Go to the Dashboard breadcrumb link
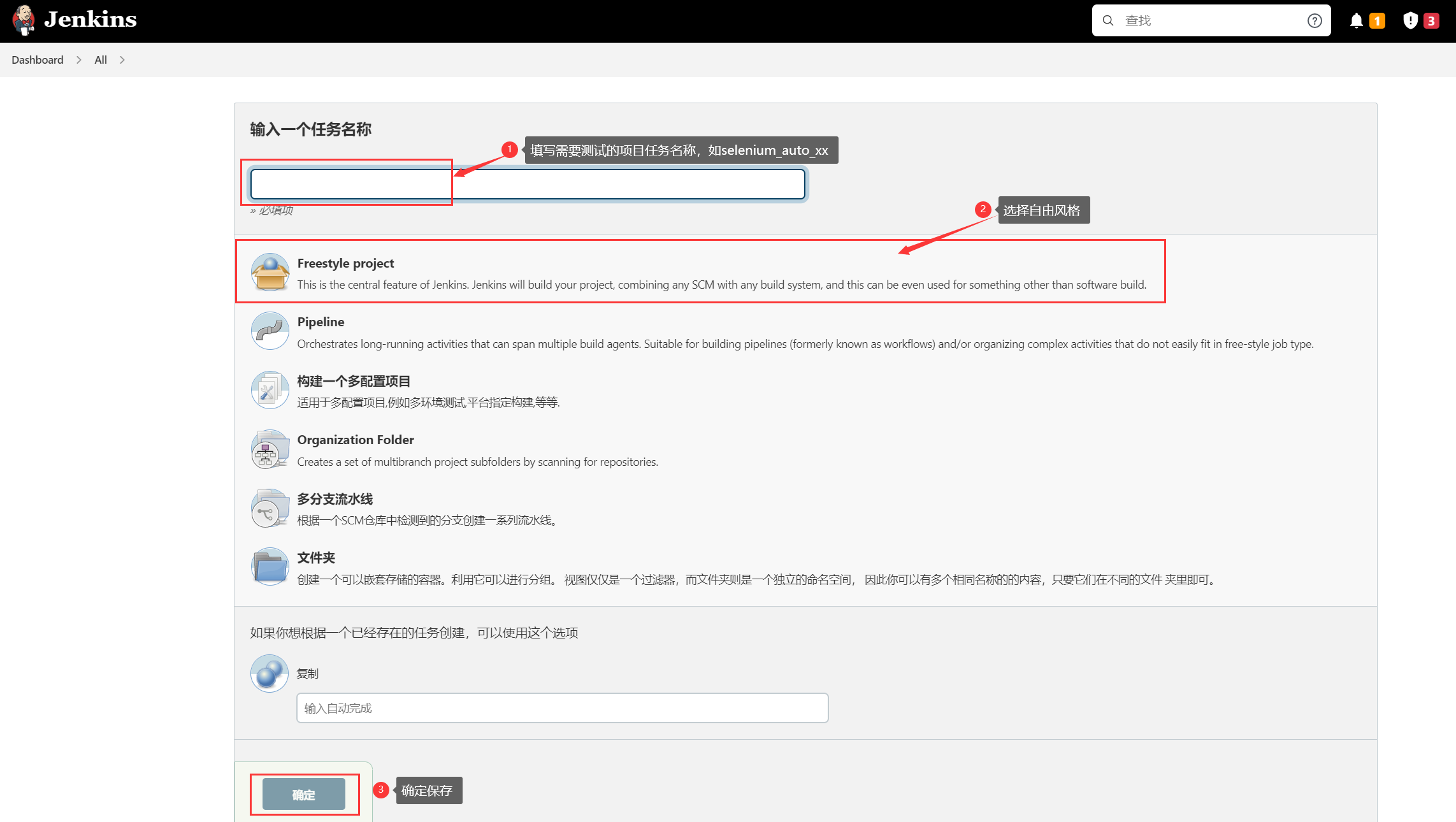This screenshot has height=822, width=1456. [x=38, y=60]
